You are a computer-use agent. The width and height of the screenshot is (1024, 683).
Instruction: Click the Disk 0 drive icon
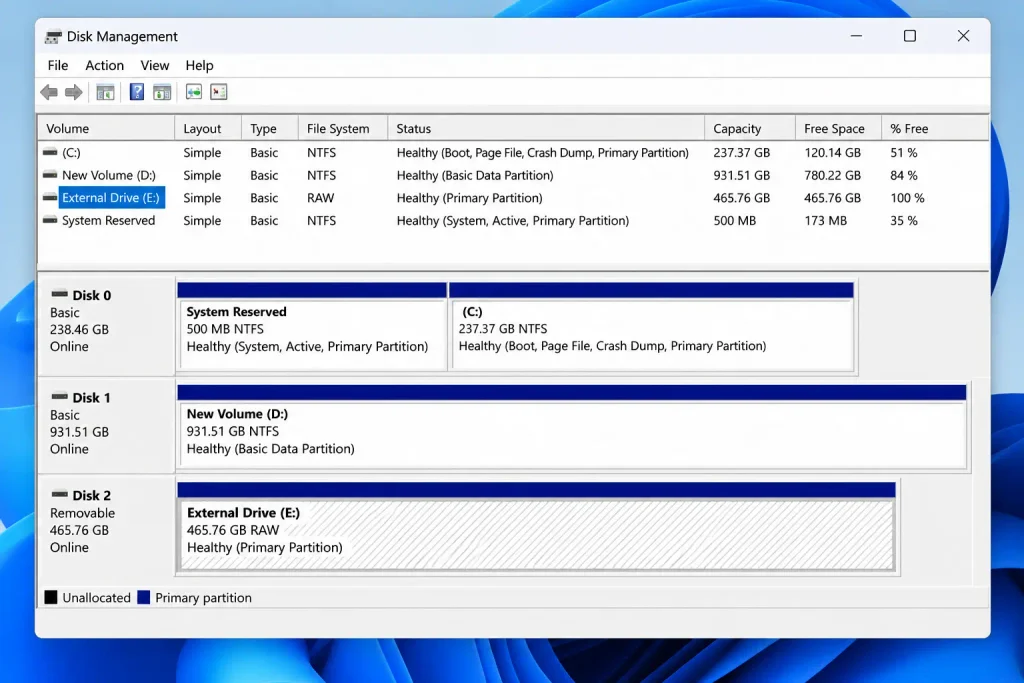(59, 294)
